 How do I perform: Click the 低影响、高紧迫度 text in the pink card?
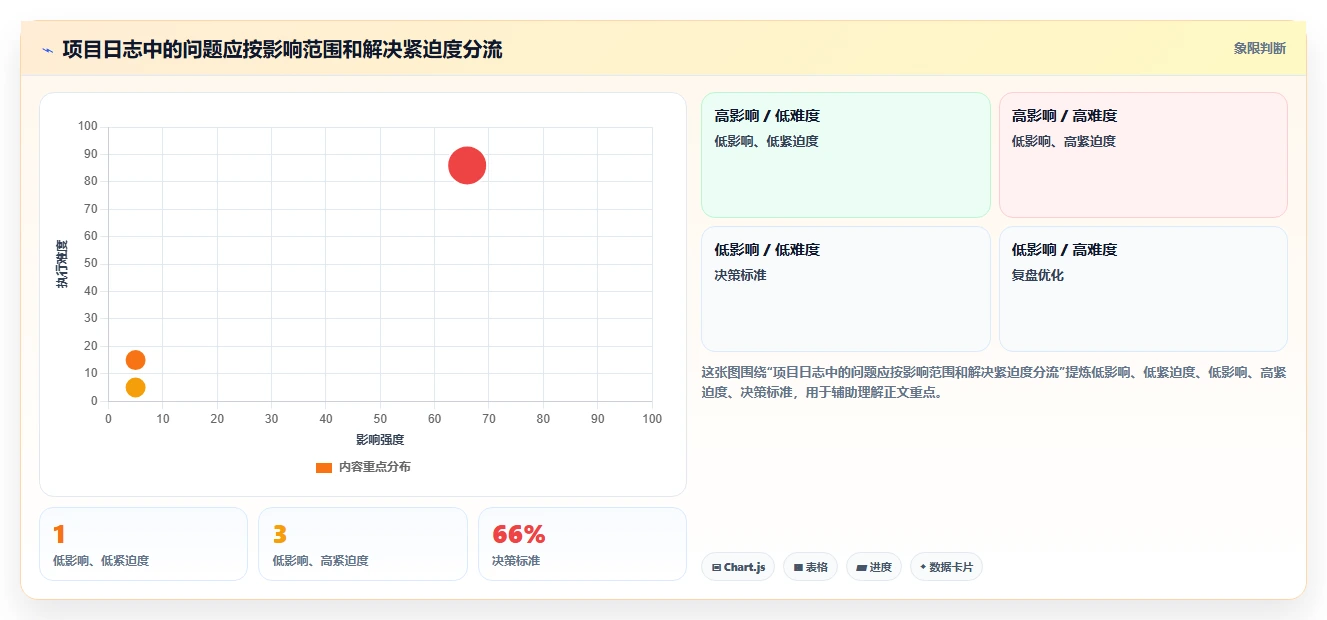click(x=1064, y=141)
